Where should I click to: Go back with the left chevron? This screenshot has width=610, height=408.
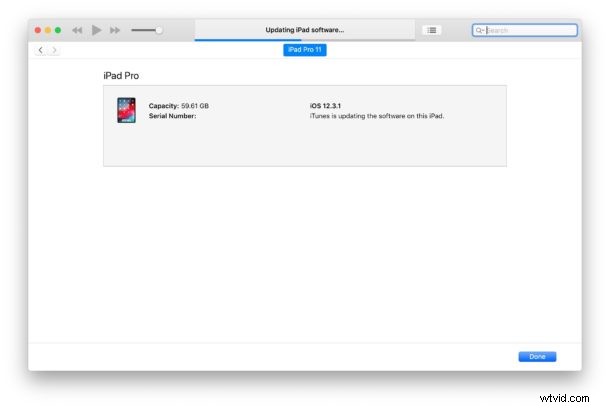(40, 50)
